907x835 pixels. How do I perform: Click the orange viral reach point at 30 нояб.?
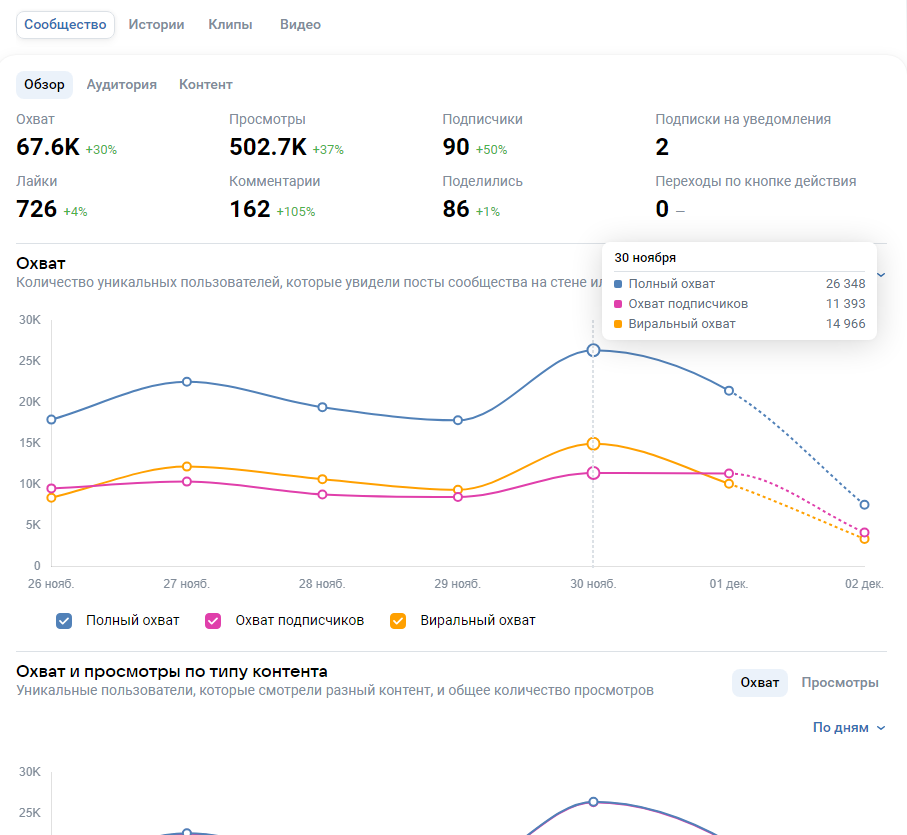point(593,443)
